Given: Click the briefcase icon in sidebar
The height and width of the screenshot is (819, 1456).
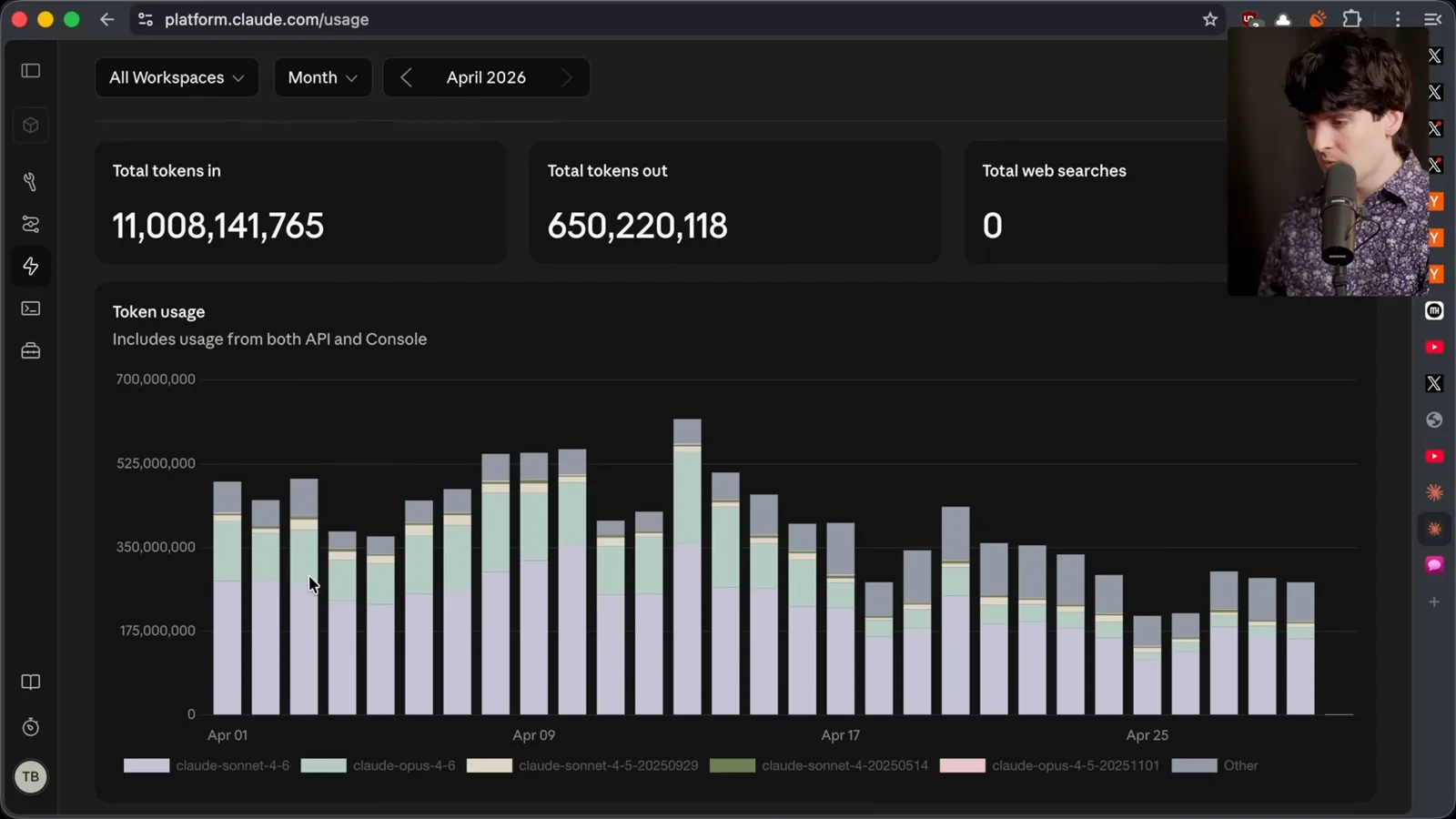Looking at the screenshot, I should tap(31, 350).
